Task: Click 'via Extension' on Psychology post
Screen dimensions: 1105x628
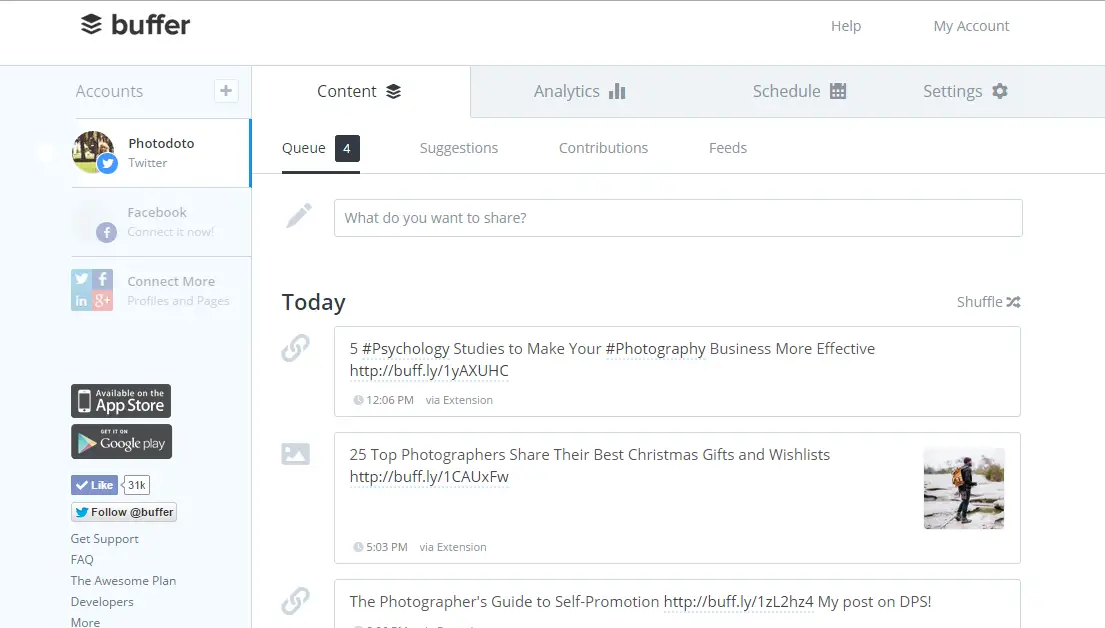Action: [459, 400]
